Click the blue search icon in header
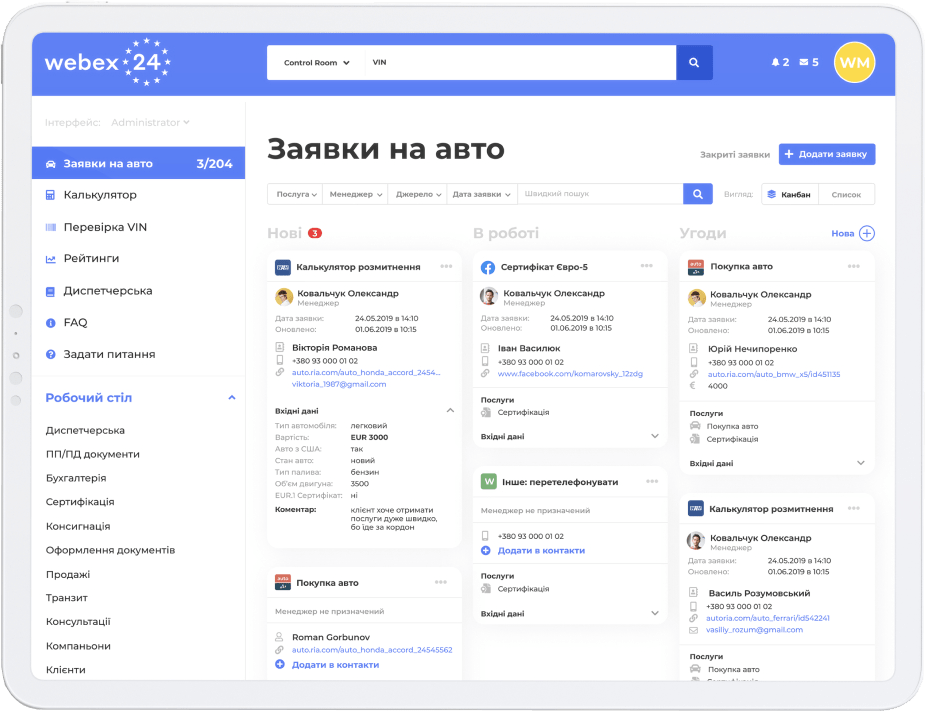Viewport: 925px width, 711px height. [x=694, y=62]
